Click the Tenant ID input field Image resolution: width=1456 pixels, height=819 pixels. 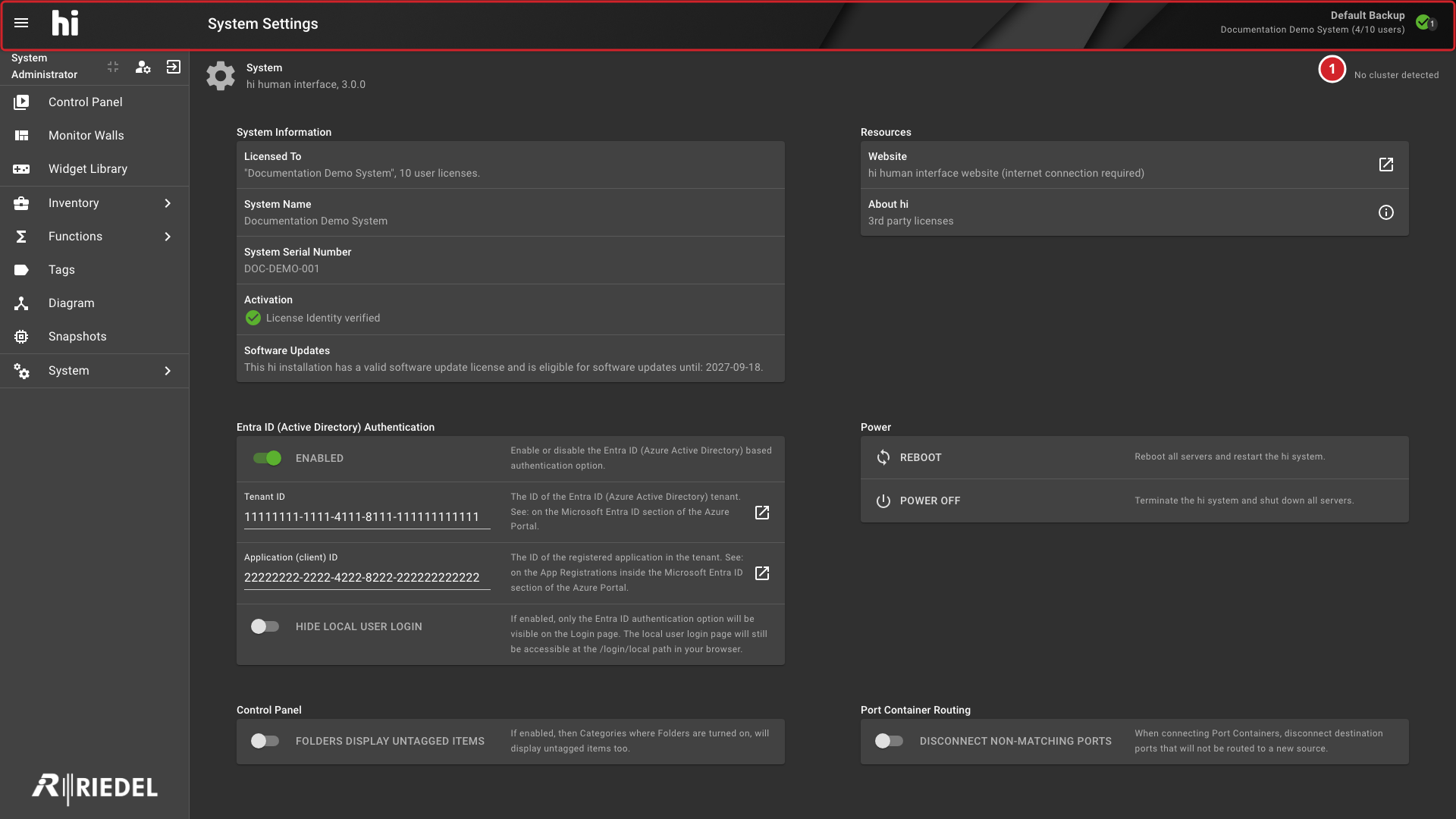pyautogui.click(x=367, y=517)
